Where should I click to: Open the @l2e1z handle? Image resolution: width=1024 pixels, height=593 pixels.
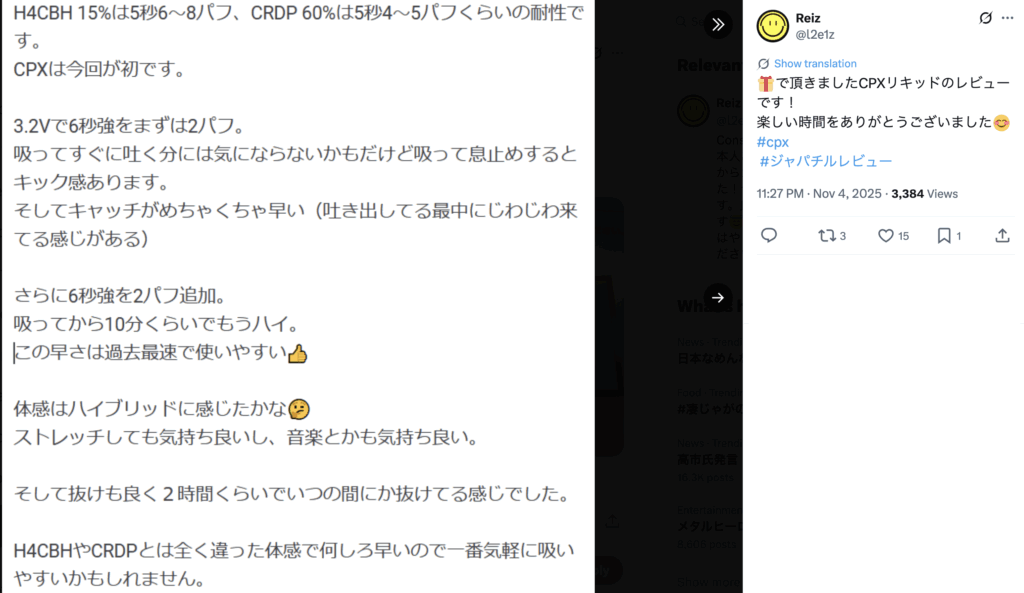click(x=815, y=35)
